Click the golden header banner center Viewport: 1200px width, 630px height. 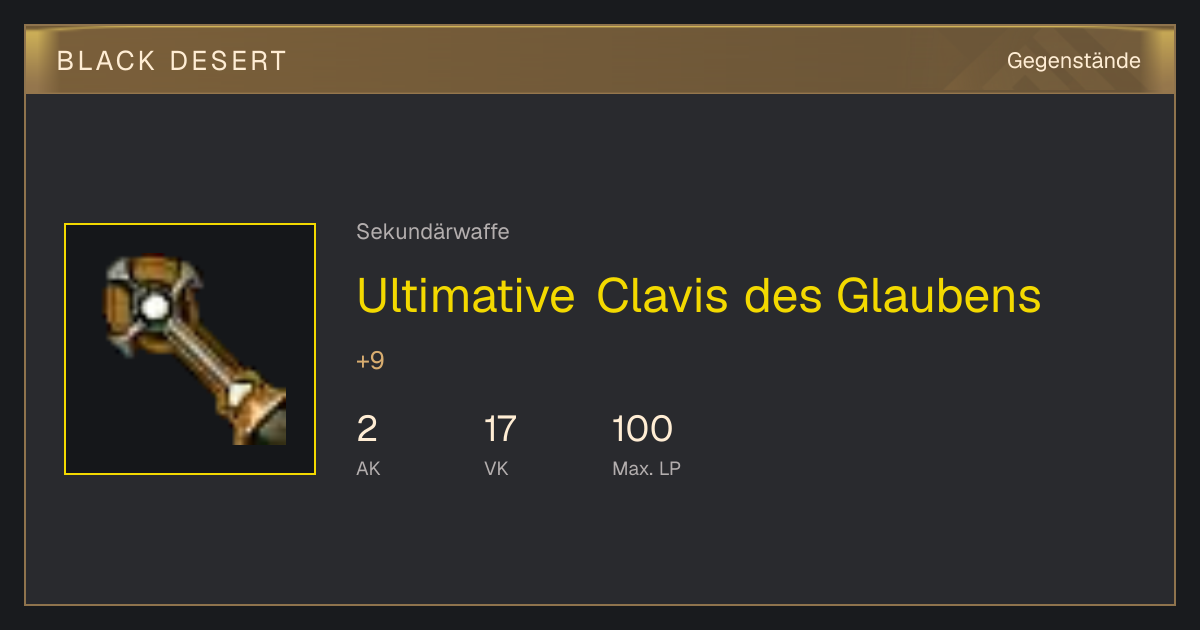point(600,60)
